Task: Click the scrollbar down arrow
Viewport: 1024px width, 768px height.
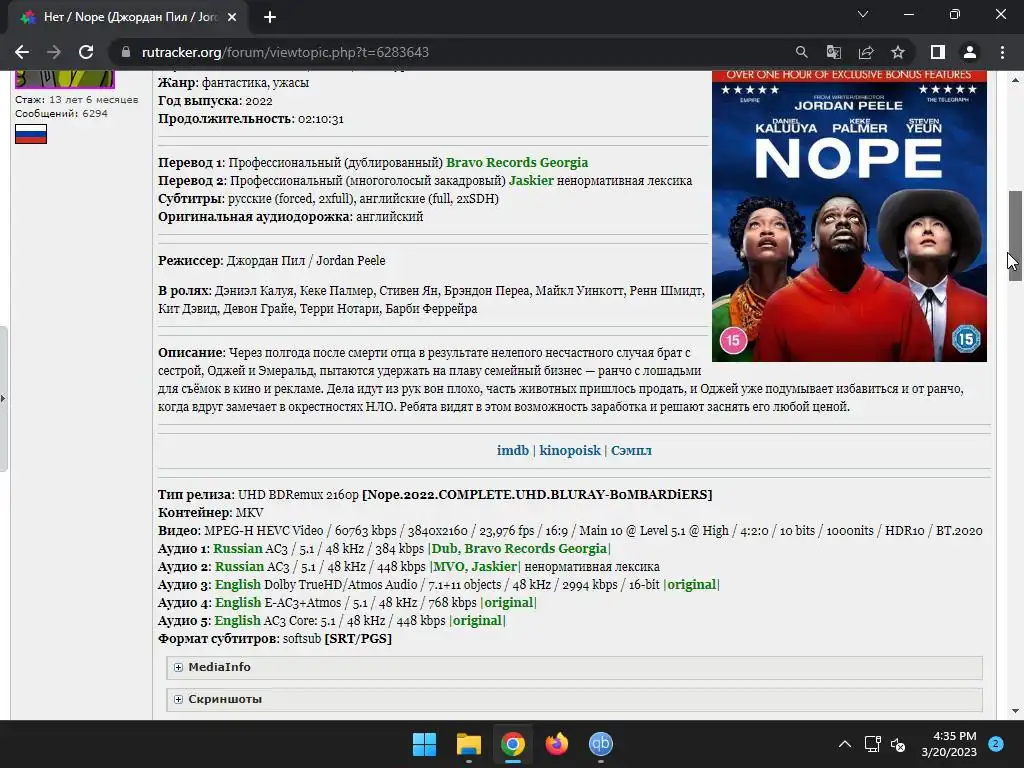Action: click(x=1015, y=711)
